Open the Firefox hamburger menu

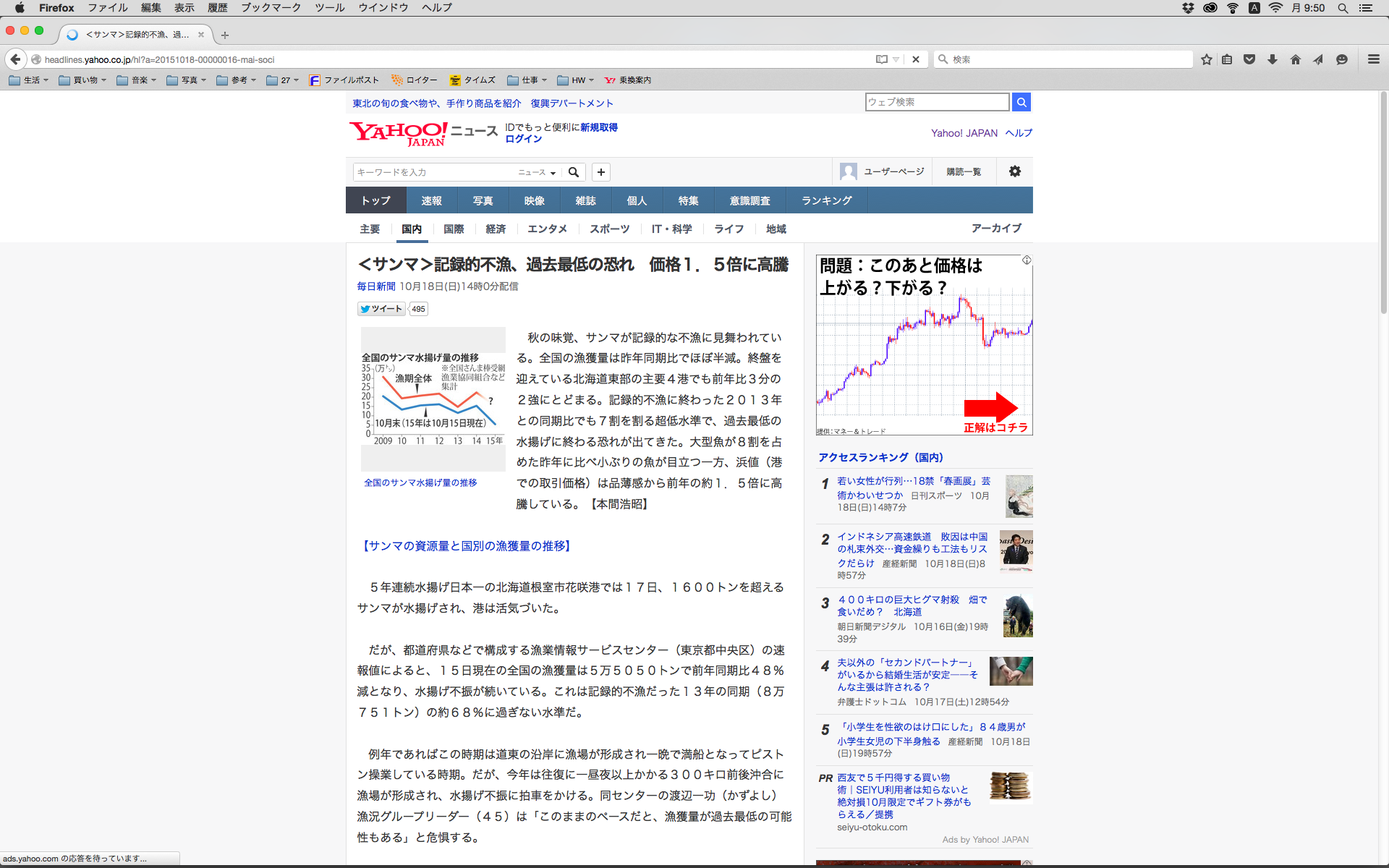[1374, 59]
